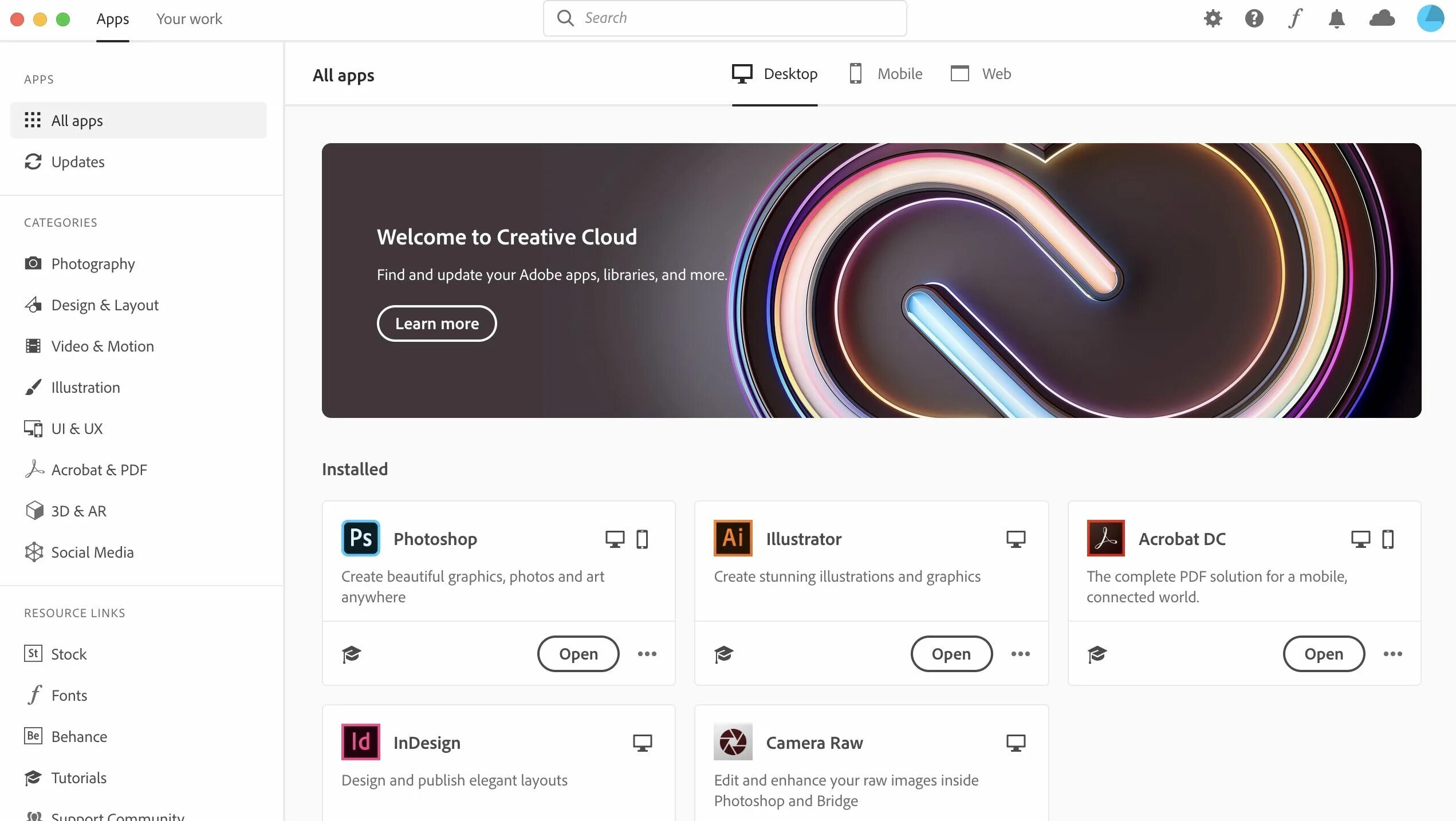Click the search magnifier icon

coord(565,18)
